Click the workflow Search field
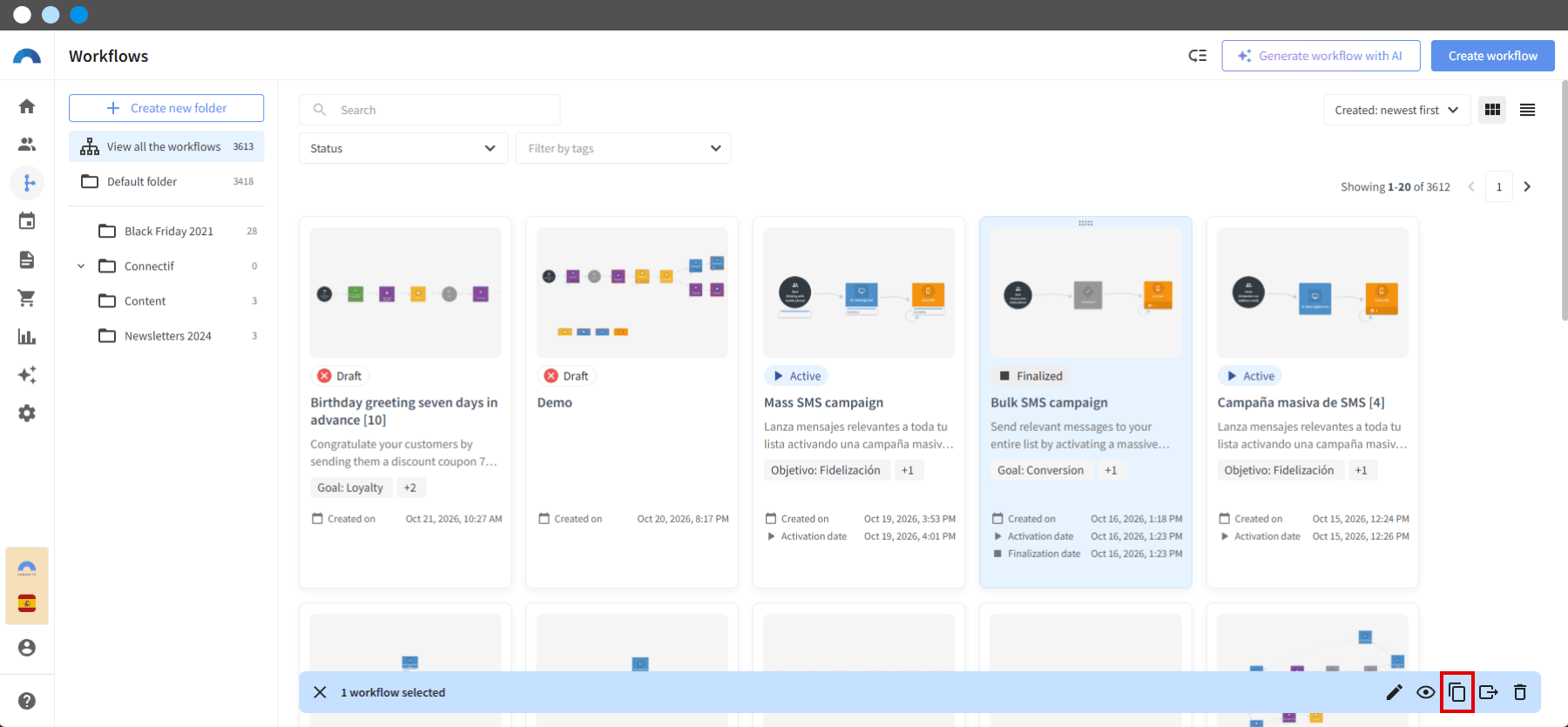Screen dimensions: 1568x727 pyautogui.click(x=429, y=110)
